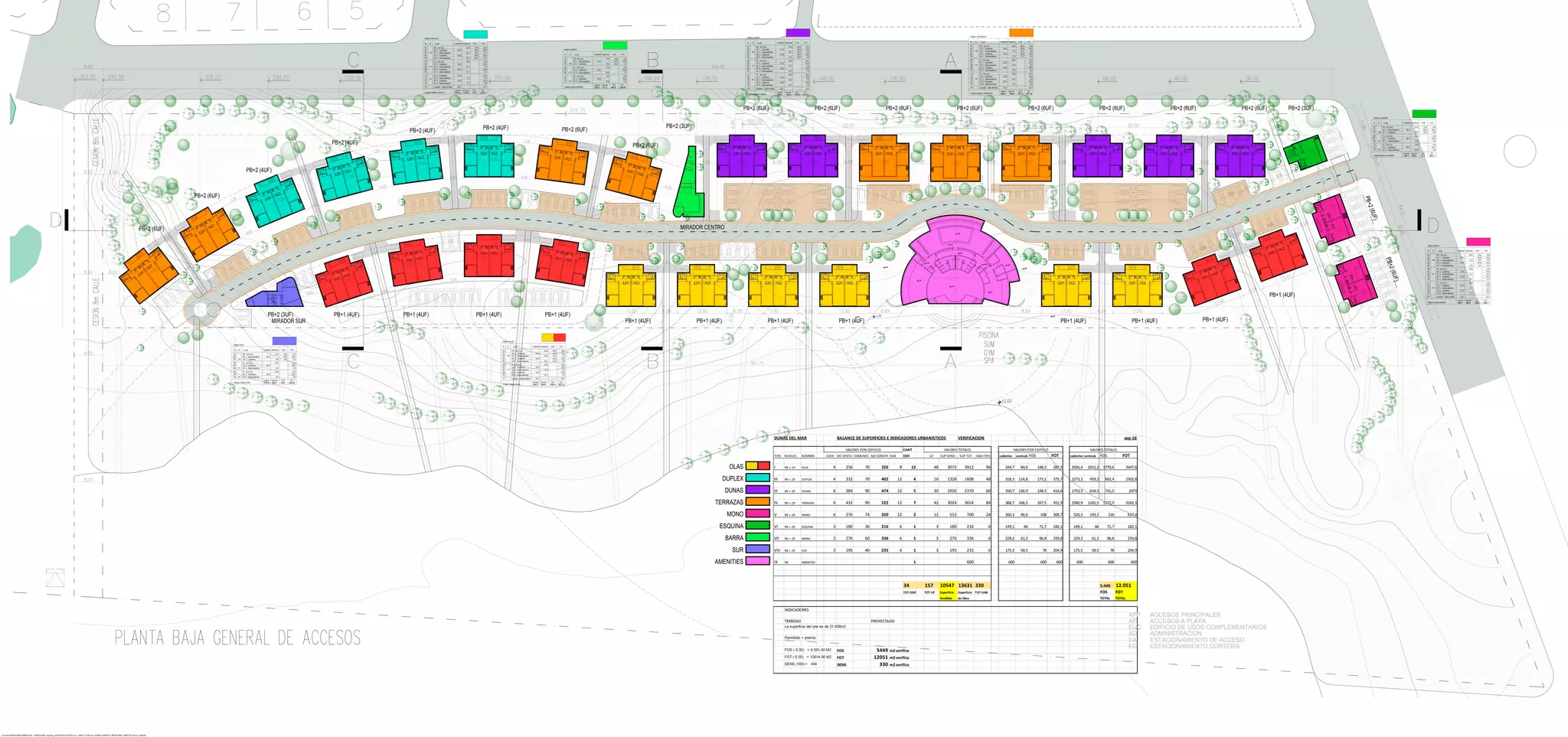Select the "GYM" label
This screenshot has width=1568, height=737.
pos(988,352)
